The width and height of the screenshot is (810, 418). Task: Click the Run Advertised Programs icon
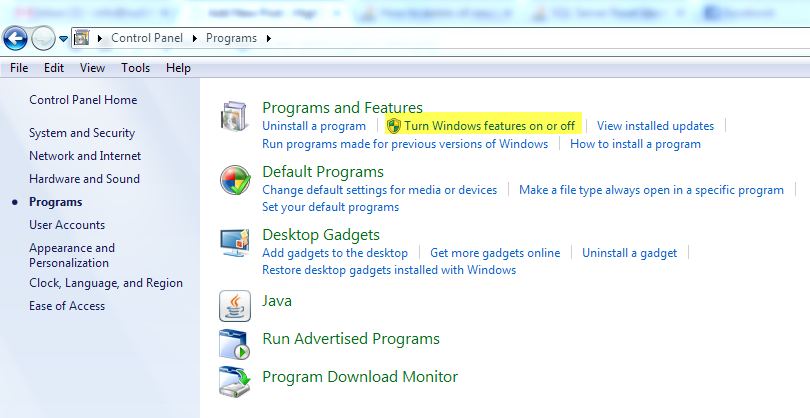coord(235,344)
